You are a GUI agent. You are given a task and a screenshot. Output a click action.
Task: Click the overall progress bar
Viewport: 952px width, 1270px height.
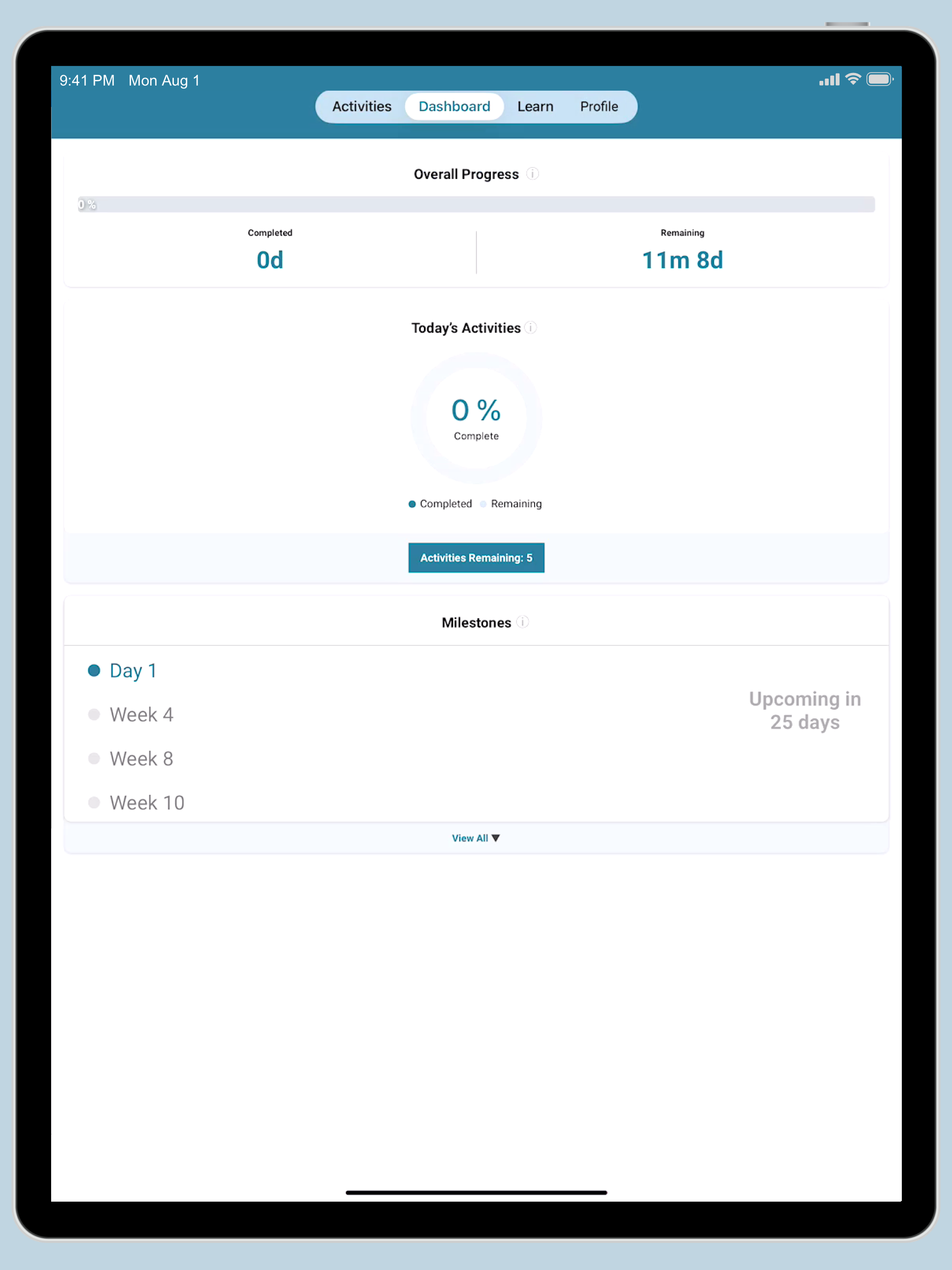click(476, 205)
